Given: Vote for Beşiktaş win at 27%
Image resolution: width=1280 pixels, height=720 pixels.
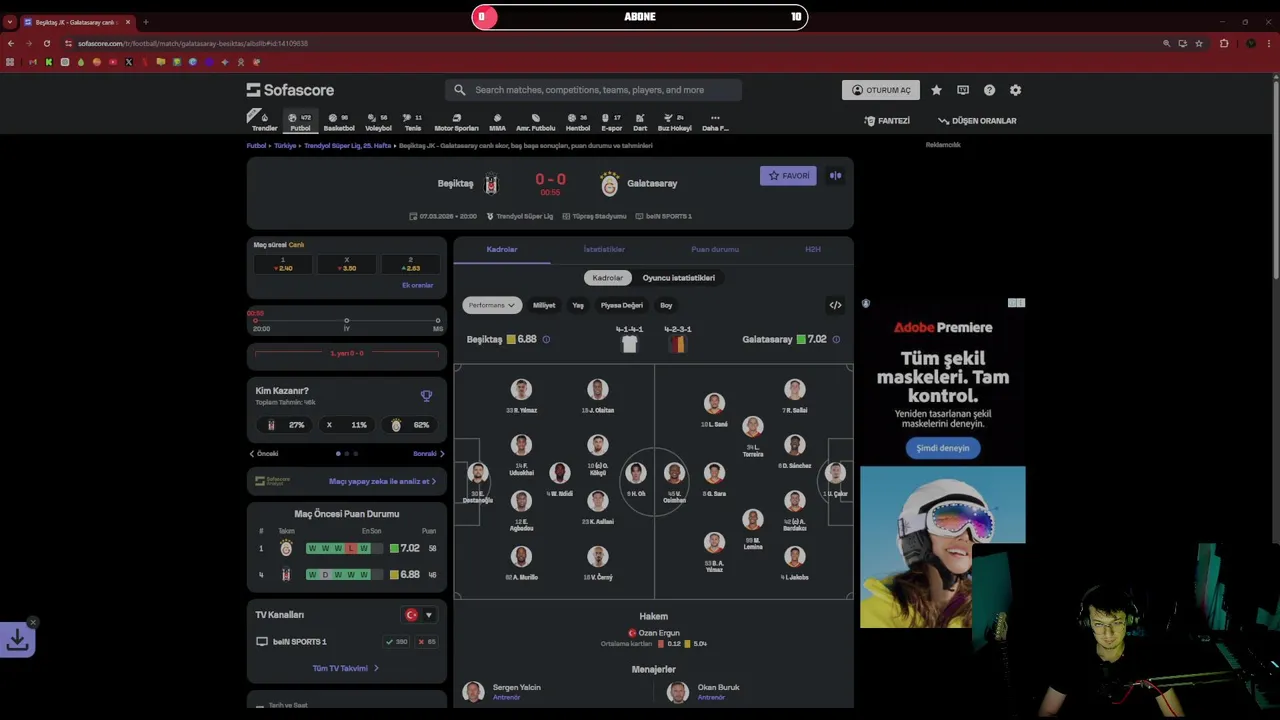Looking at the screenshot, I should (x=286, y=425).
